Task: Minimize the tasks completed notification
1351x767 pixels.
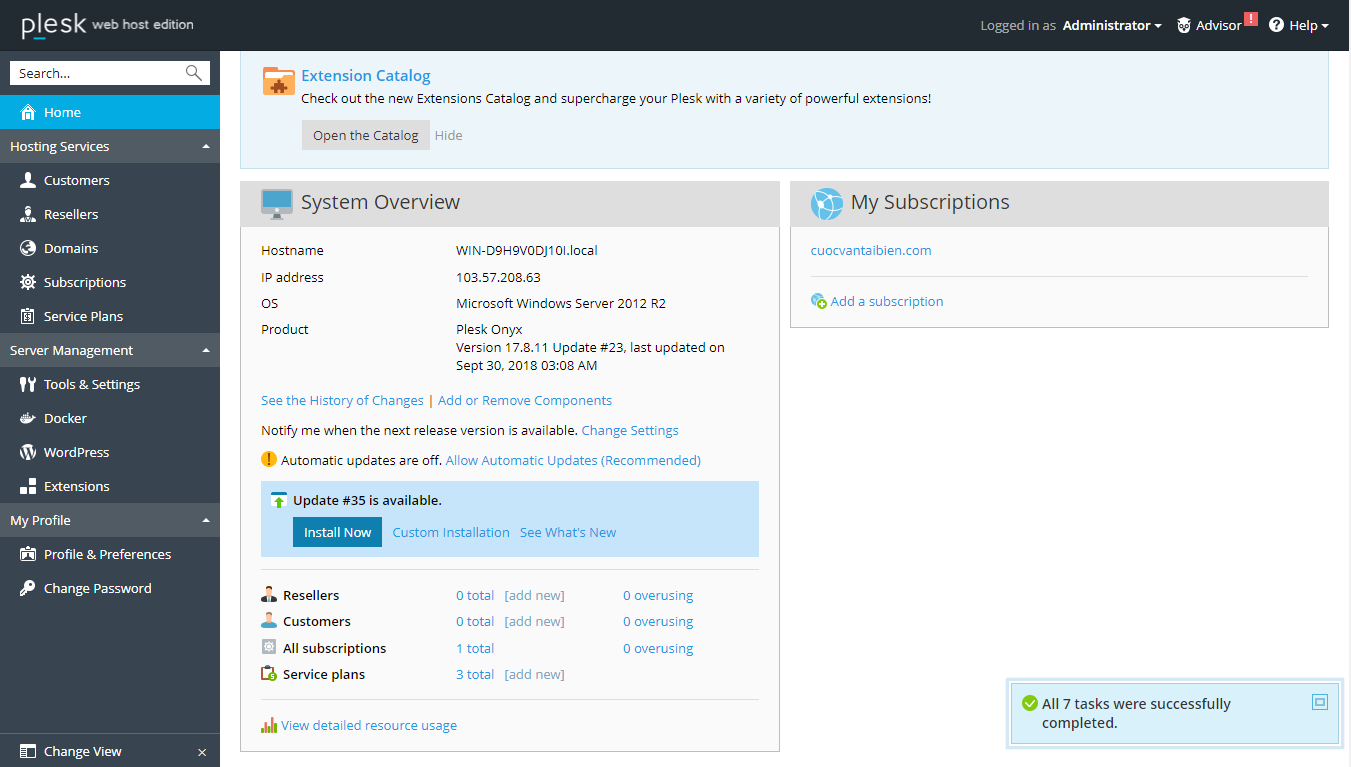Action: [x=1319, y=702]
